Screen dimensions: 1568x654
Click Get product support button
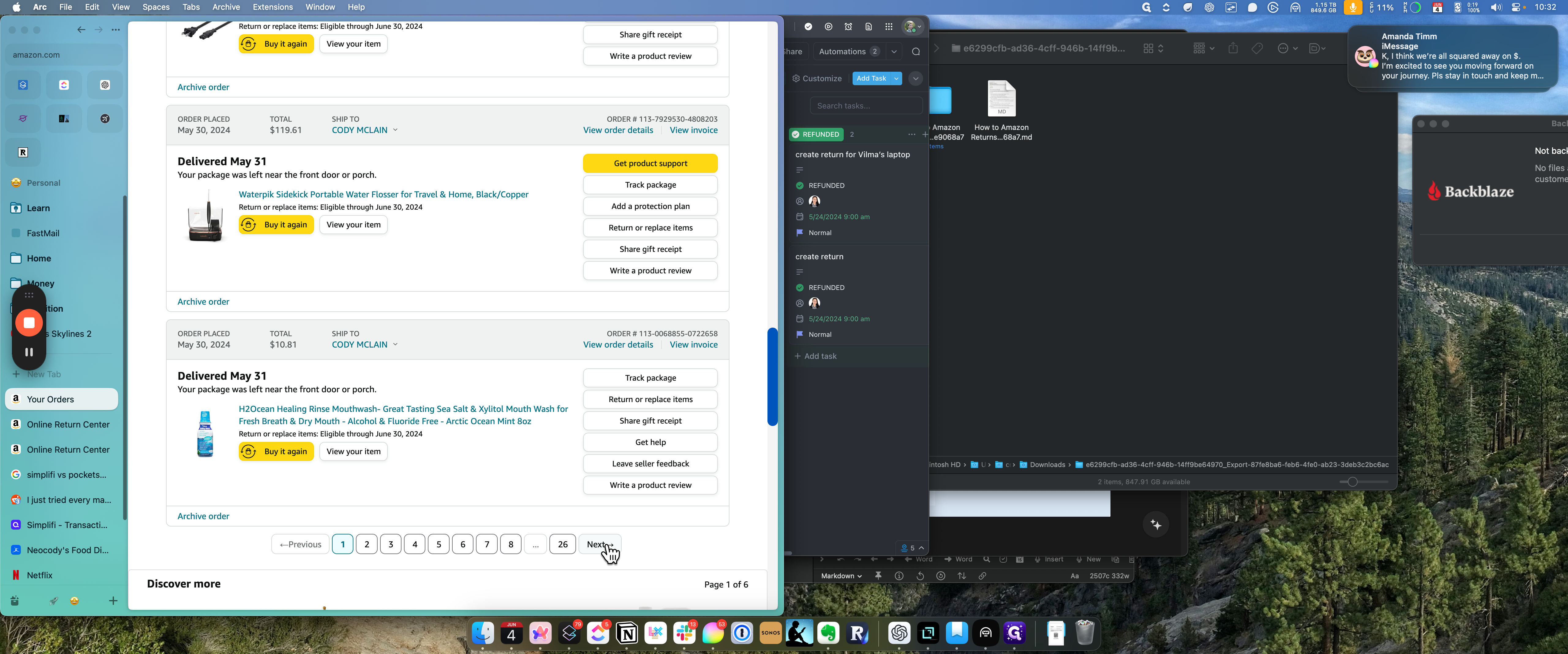pos(650,163)
